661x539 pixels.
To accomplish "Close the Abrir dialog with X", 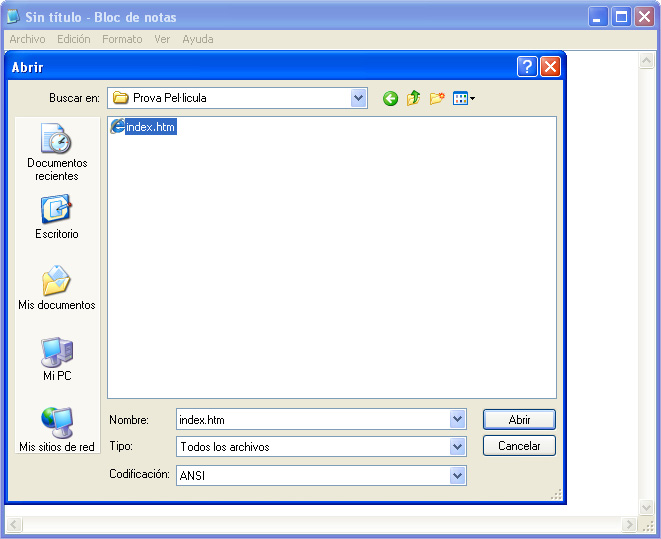I will point(550,67).
